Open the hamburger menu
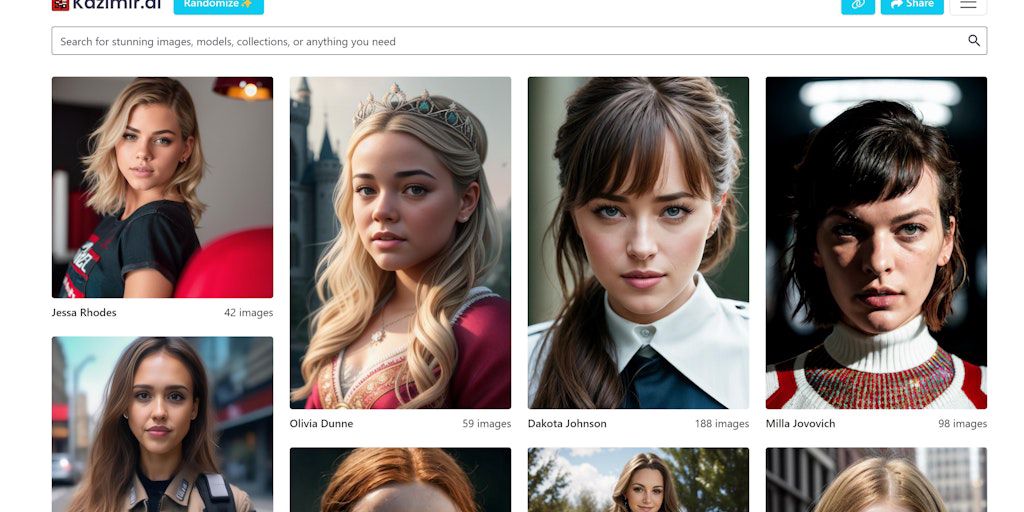This screenshot has height=512, width=1024. point(968,5)
